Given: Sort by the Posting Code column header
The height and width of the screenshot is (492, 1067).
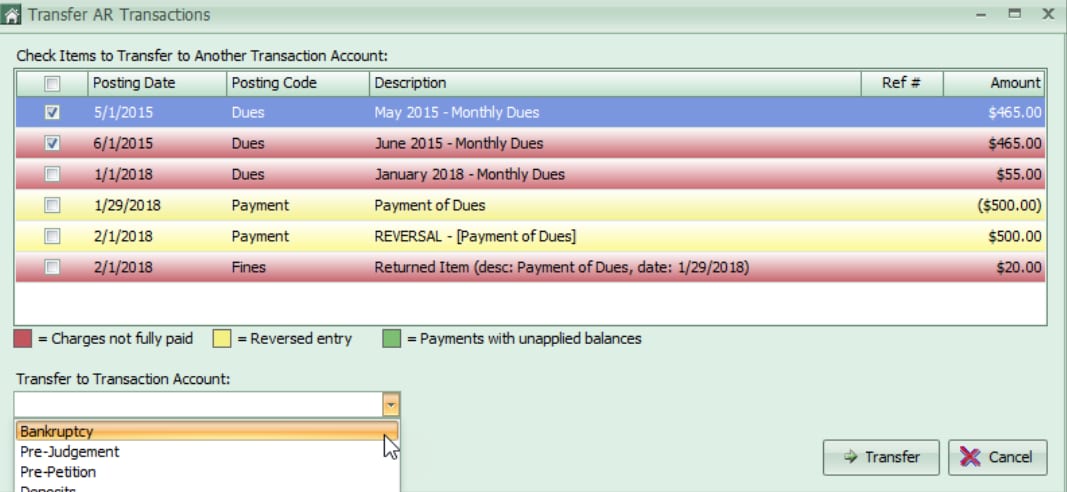Looking at the screenshot, I should [298, 83].
